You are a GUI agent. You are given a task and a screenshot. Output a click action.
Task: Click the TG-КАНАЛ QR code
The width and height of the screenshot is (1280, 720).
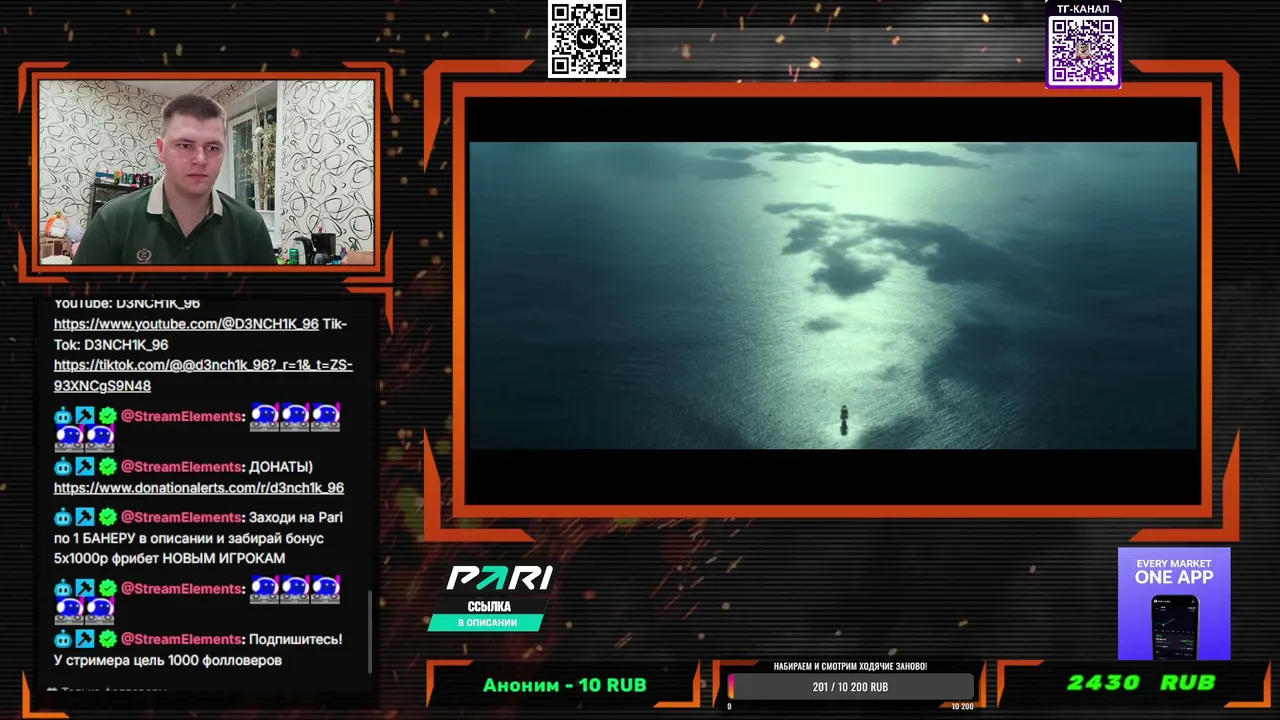[x=1083, y=50]
